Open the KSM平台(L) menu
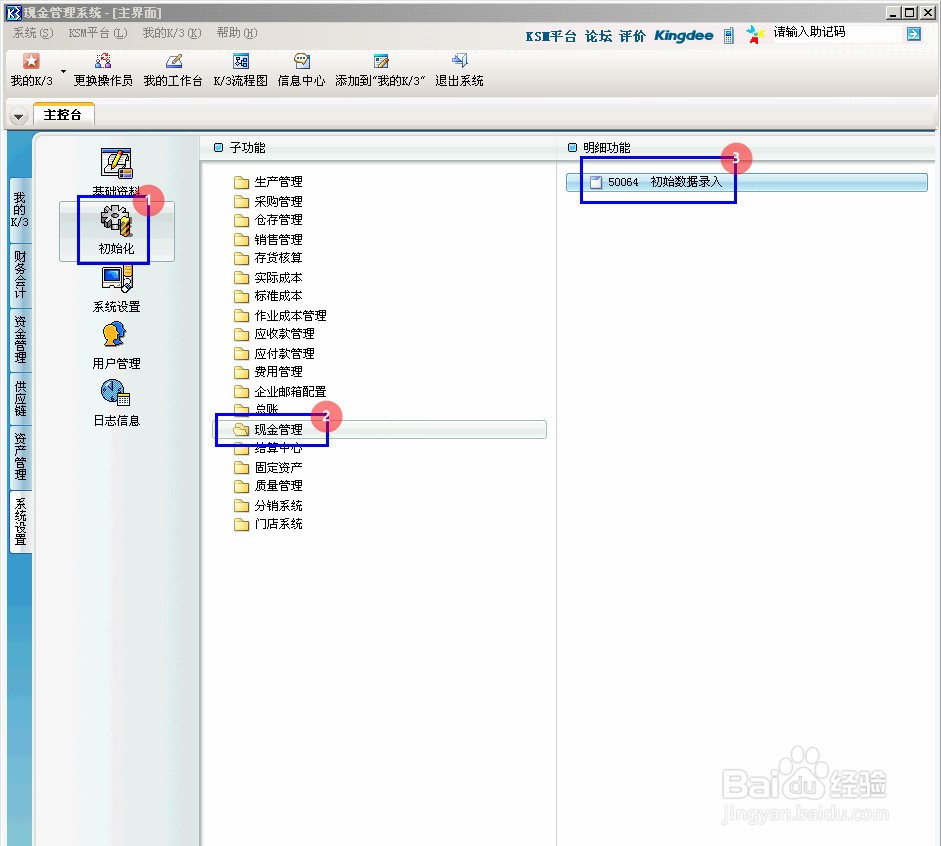This screenshot has height=846, width=941. [98, 33]
